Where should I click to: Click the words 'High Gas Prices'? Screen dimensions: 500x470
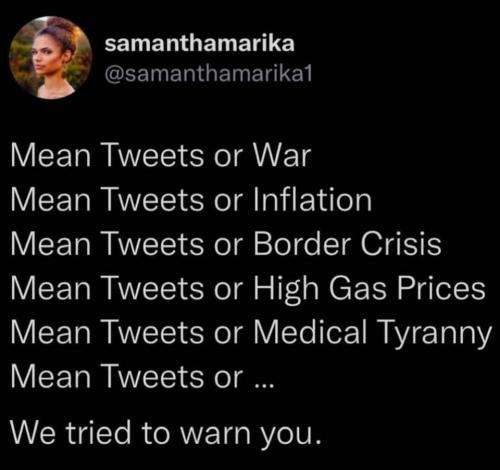click(x=370, y=289)
